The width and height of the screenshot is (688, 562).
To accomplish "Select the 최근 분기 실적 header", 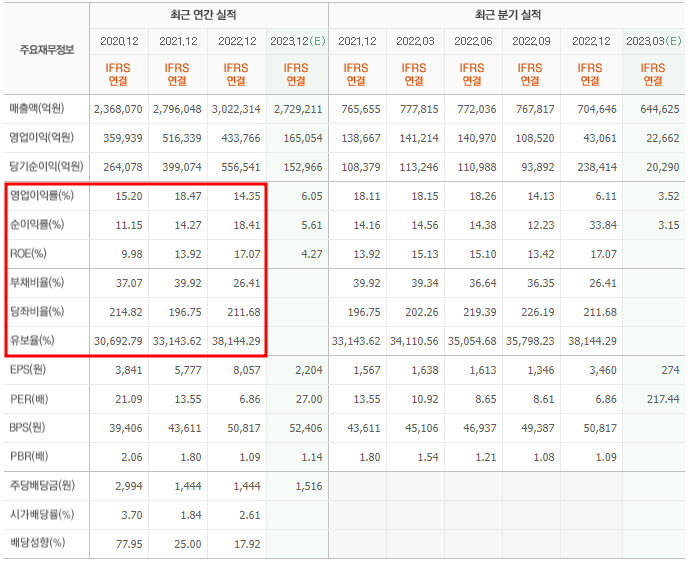I will click(x=508, y=15).
